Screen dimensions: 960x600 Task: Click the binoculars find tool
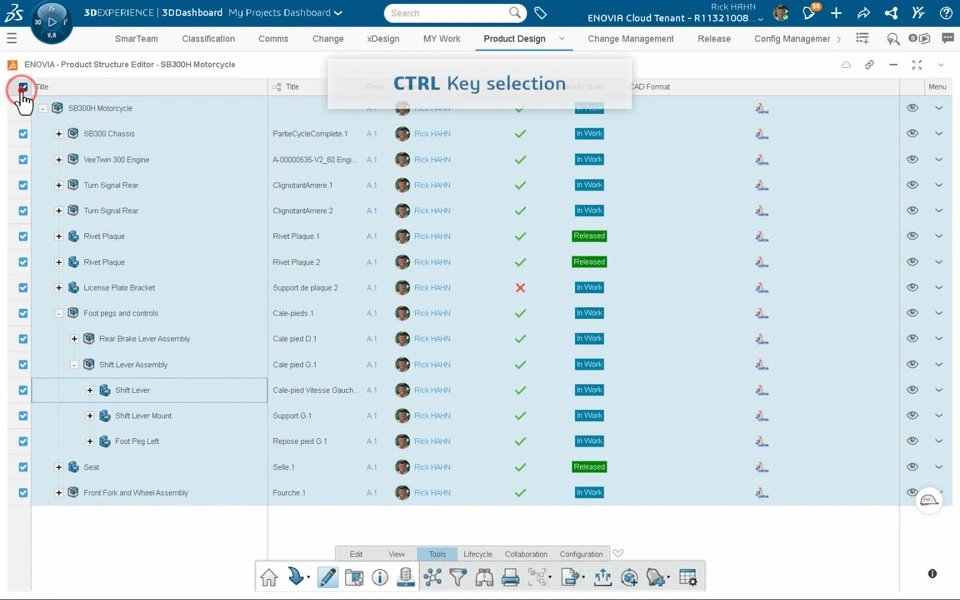484,577
